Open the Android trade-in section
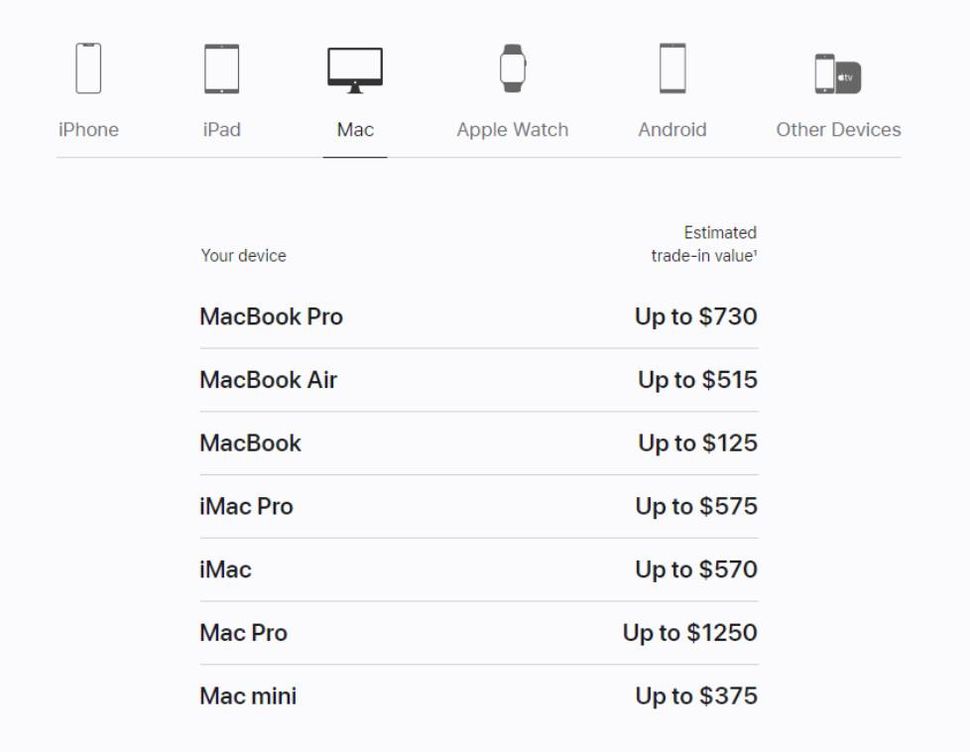970x752 pixels. [673, 129]
